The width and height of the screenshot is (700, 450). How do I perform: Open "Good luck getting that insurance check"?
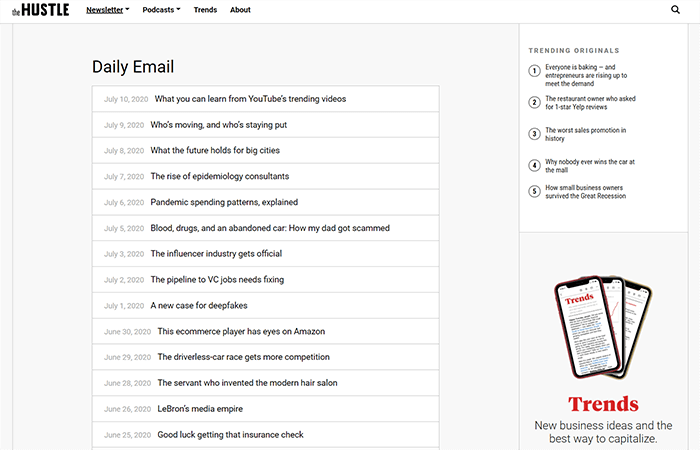pos(230,435)
